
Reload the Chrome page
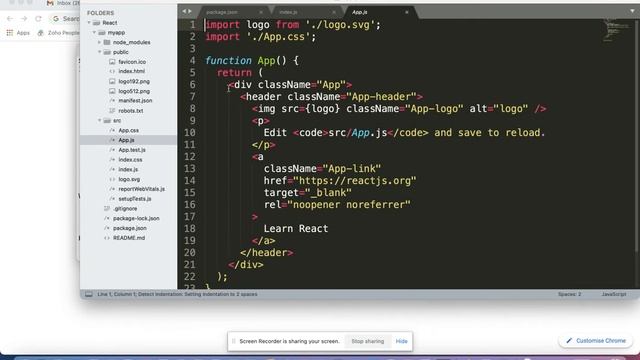(38, 19)
